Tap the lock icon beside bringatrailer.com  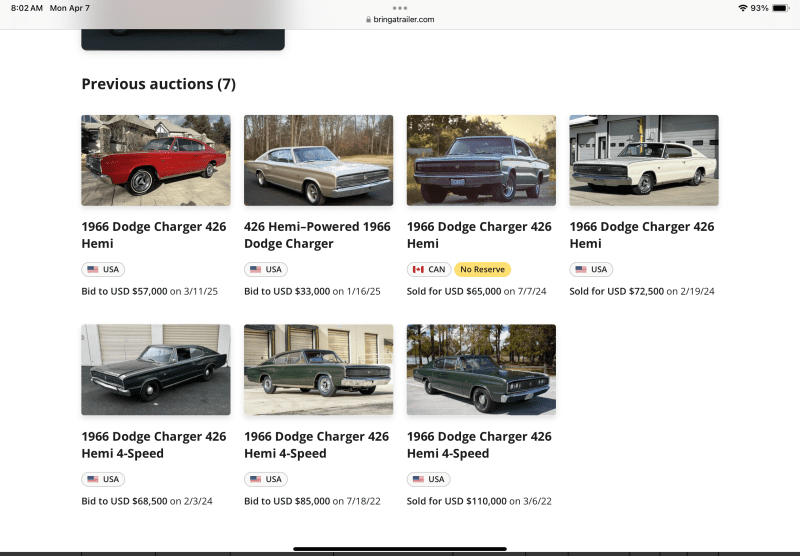pyautogui.click(x=368, y=19)
